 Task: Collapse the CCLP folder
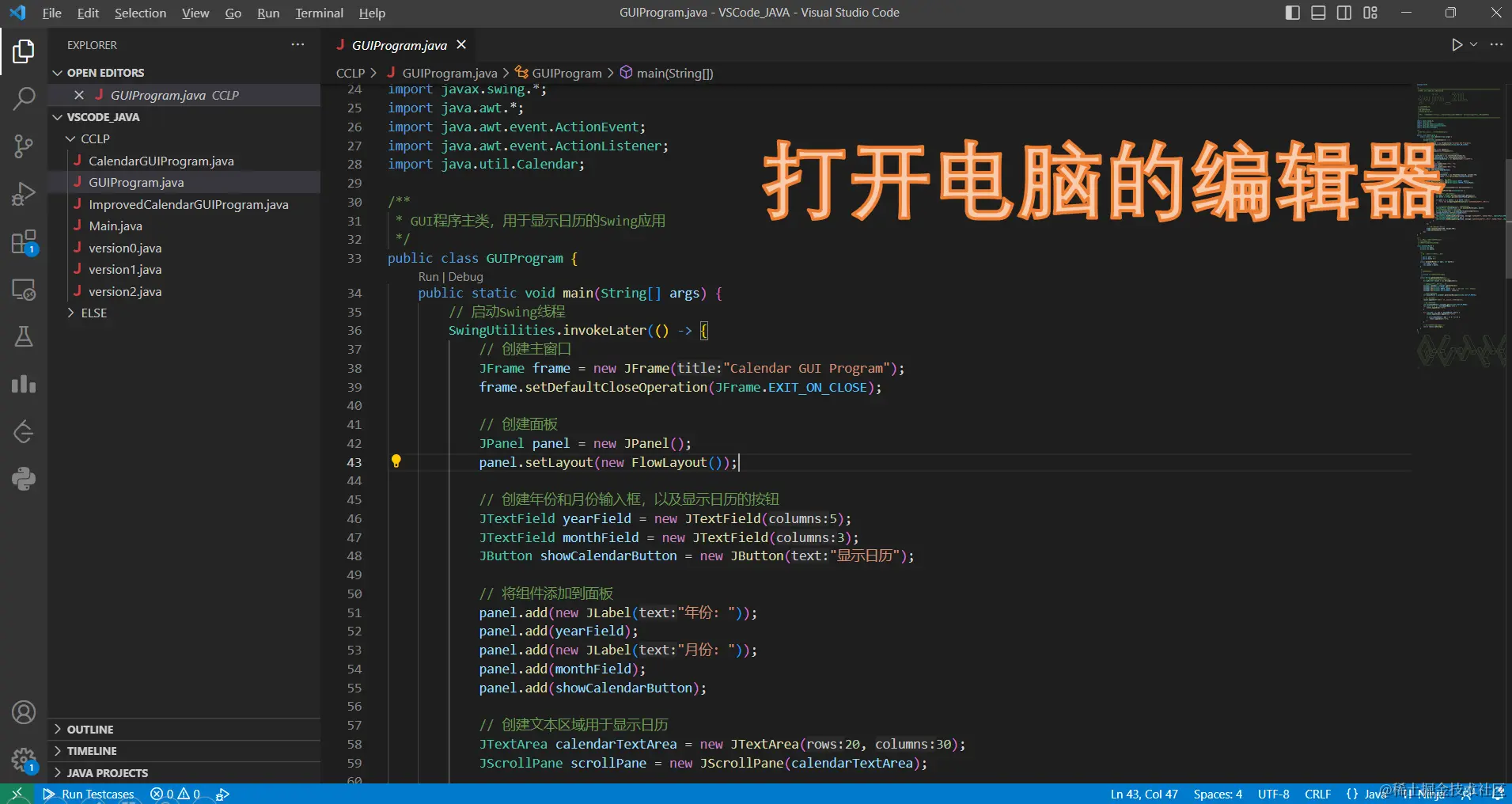pos(184,138)
